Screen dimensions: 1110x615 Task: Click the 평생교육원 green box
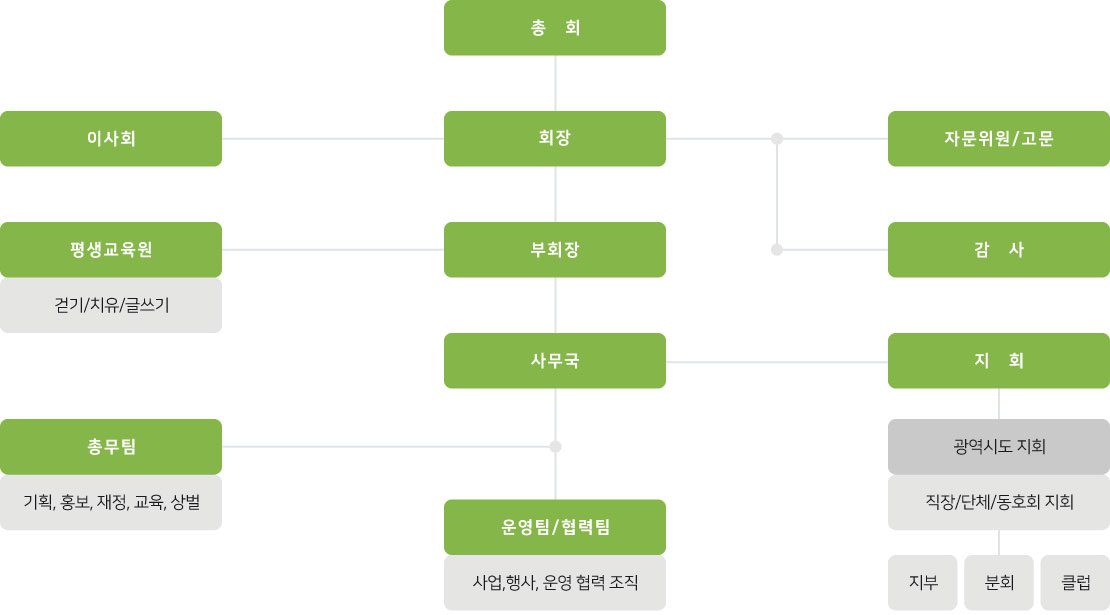(x=110, y=250)
